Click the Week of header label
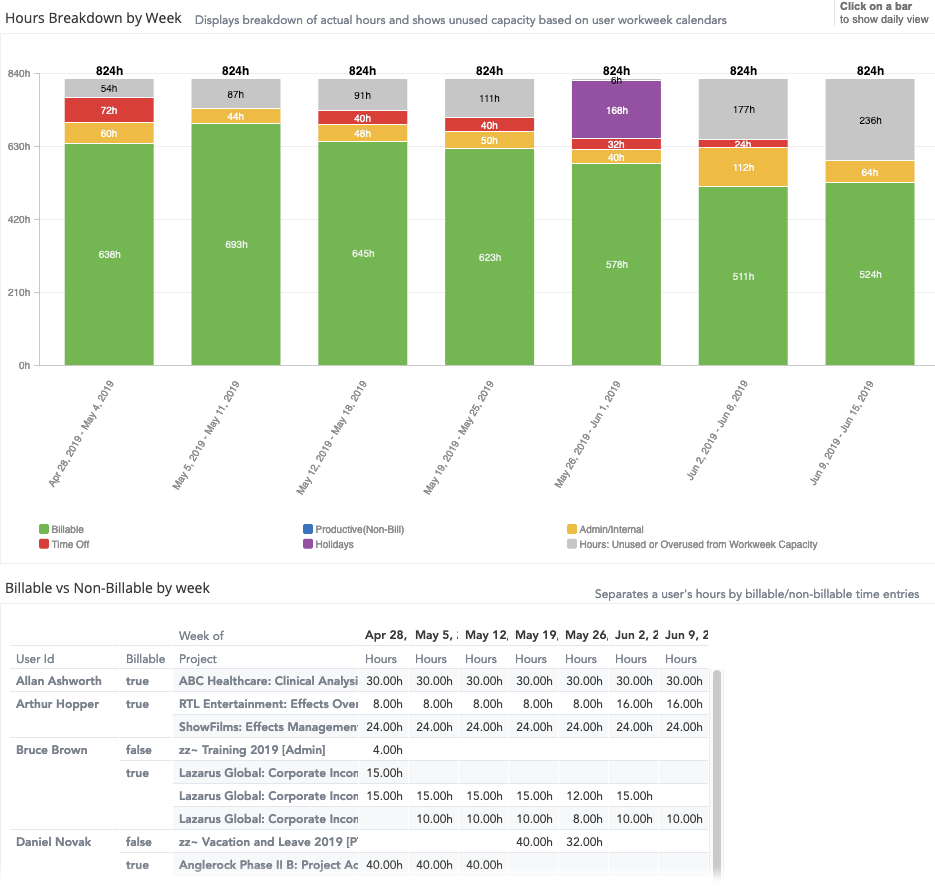Image resolution: width=935 pixels, height=886 pixels. point(201,636)
